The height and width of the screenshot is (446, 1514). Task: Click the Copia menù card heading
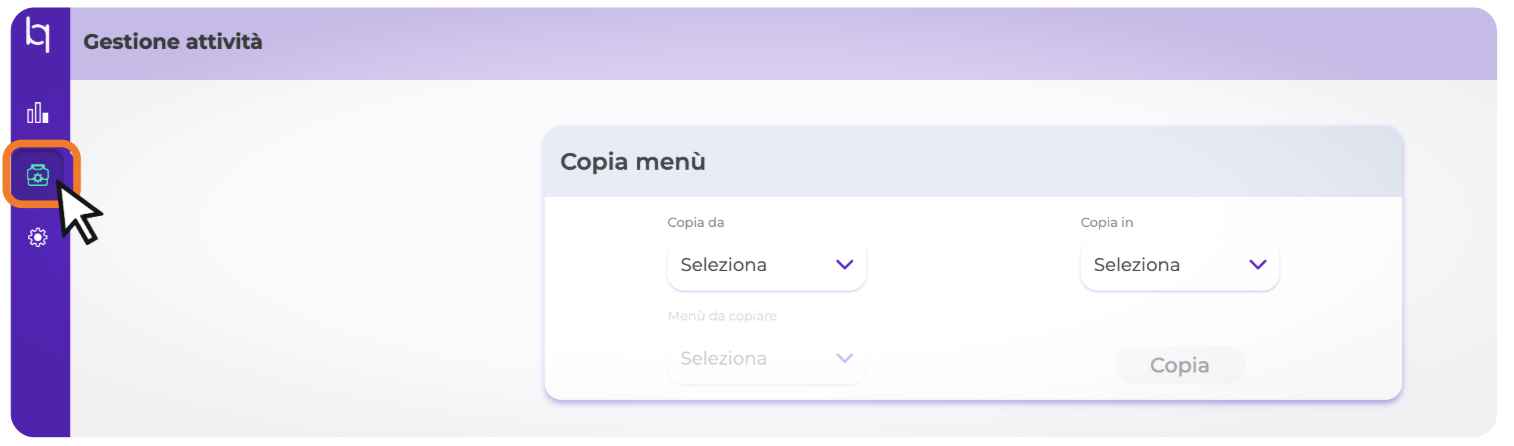[x=633, y=162]
